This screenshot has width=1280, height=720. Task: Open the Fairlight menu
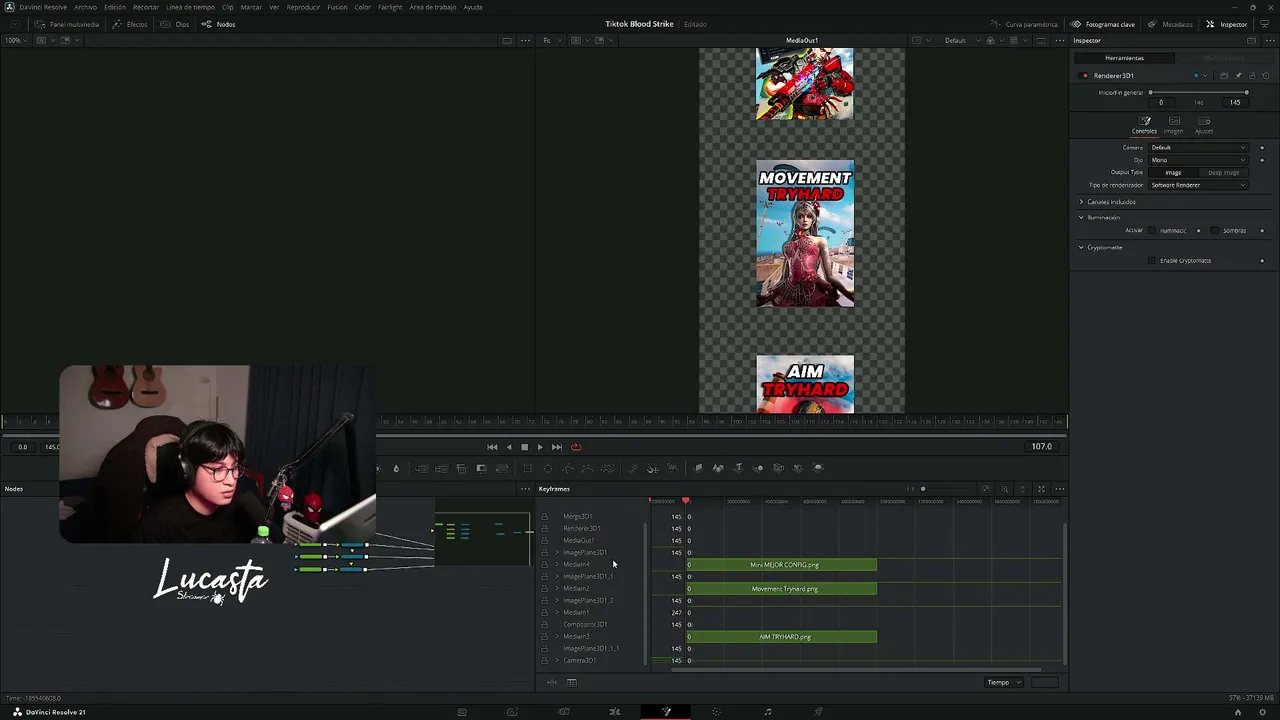point(390,7)
